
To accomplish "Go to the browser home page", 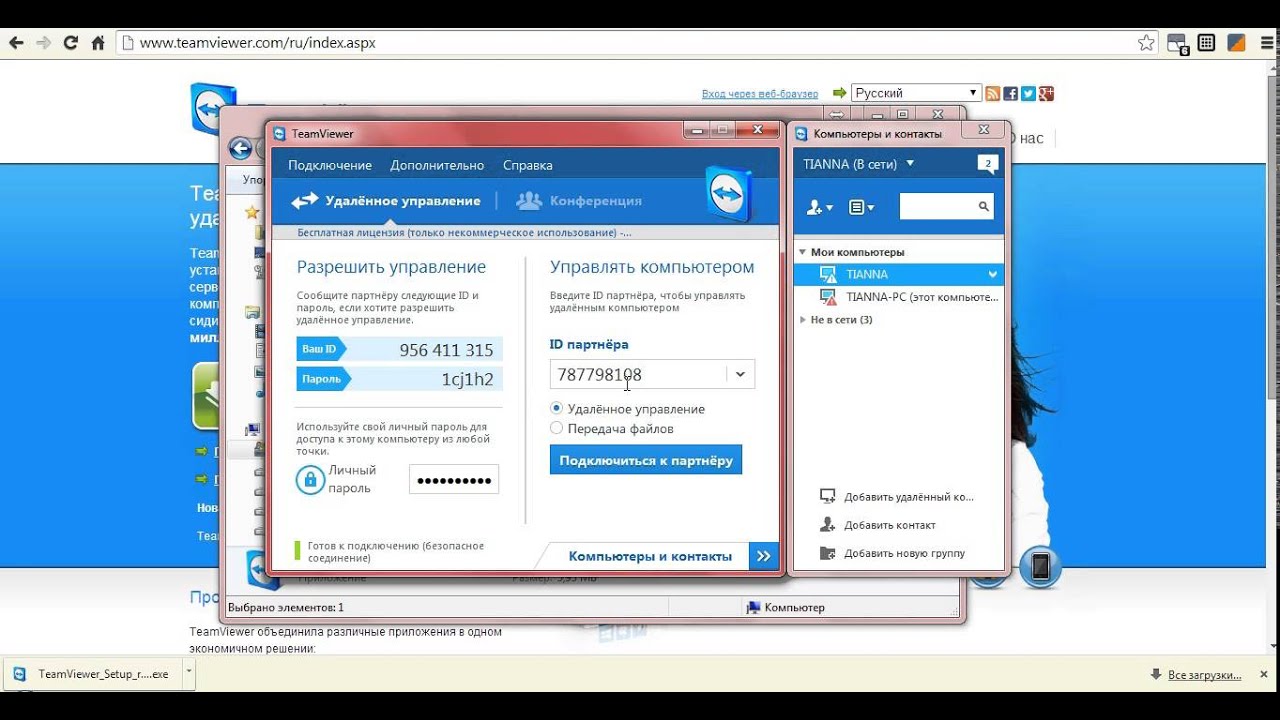I will [98, 43].
